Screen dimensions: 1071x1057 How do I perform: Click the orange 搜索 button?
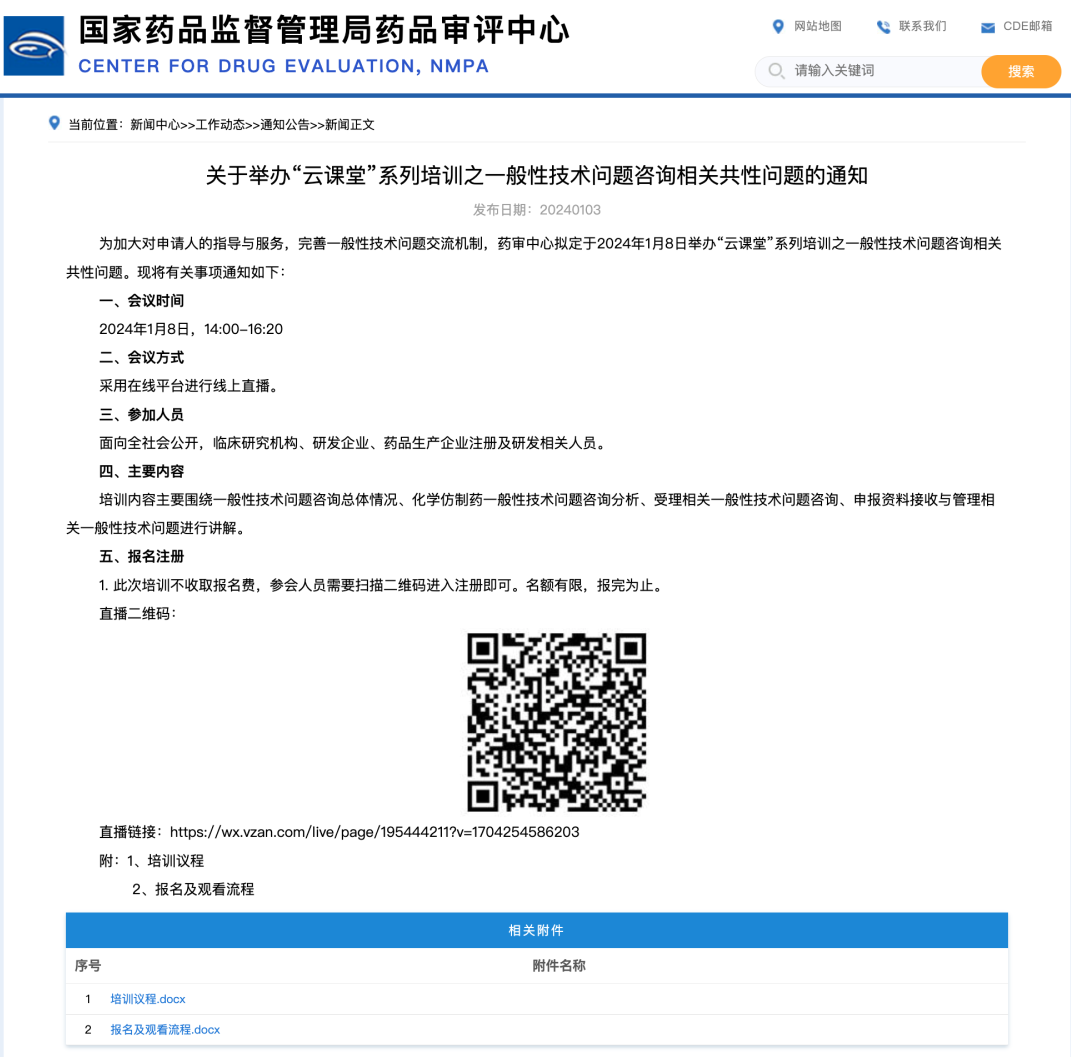[x=1020, y=71]
